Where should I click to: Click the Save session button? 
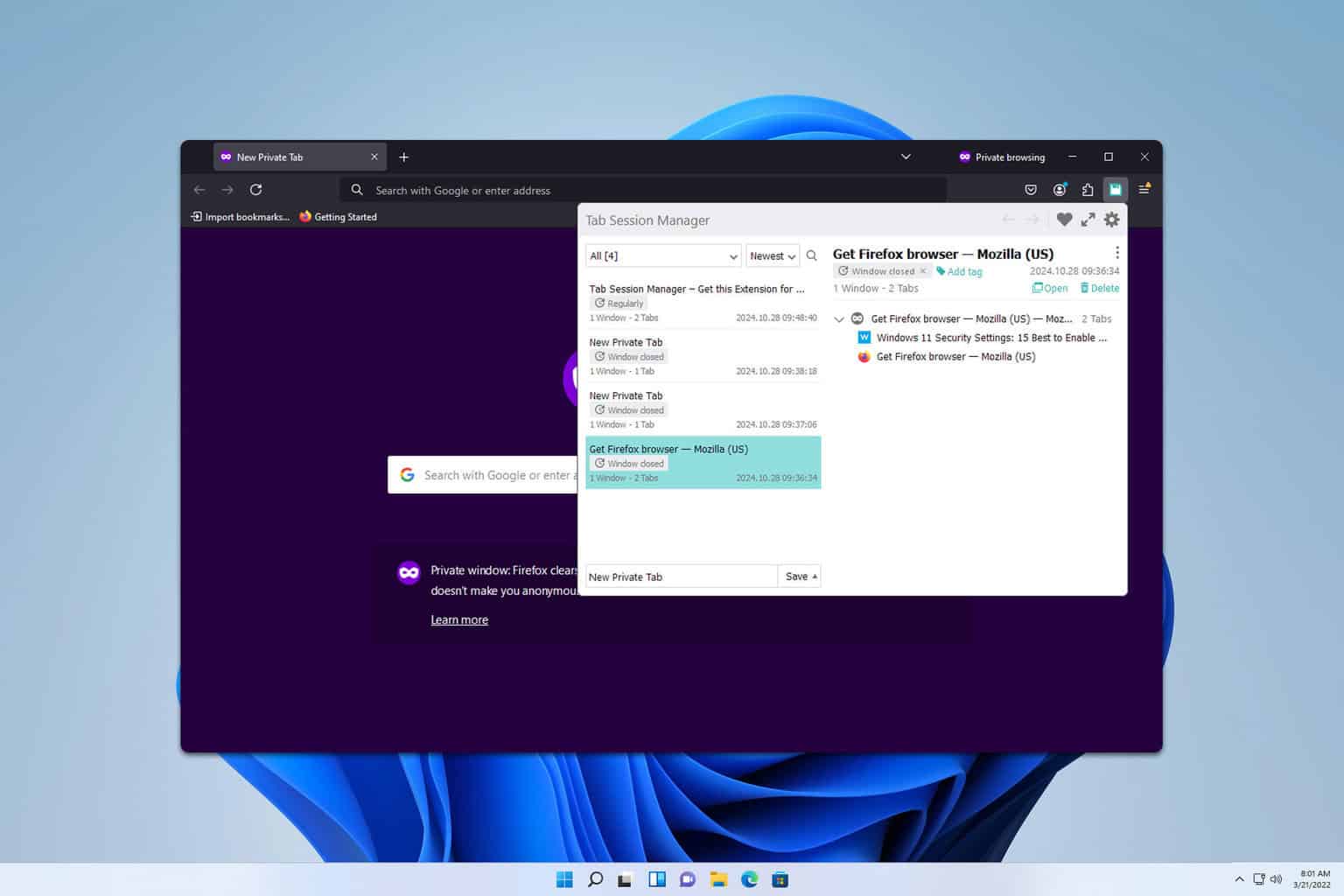[795, 576]
